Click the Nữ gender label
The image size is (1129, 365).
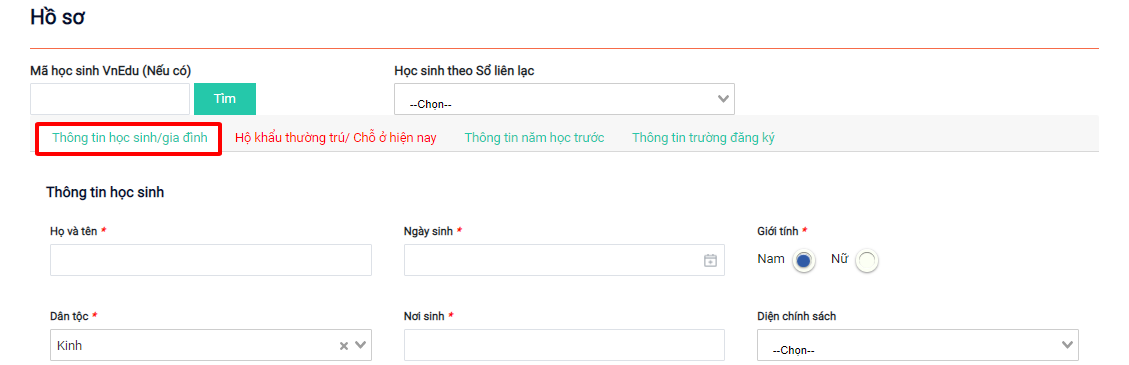click(839, 259)
